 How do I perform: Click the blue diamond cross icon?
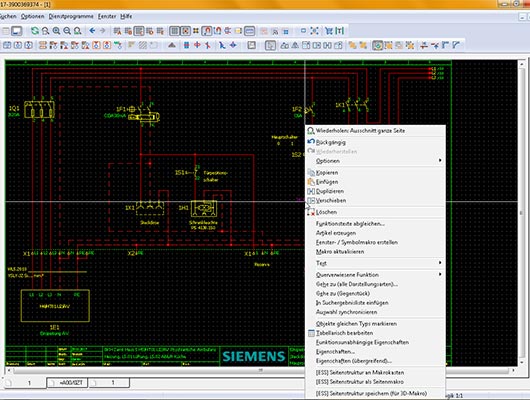coord(233,45)
